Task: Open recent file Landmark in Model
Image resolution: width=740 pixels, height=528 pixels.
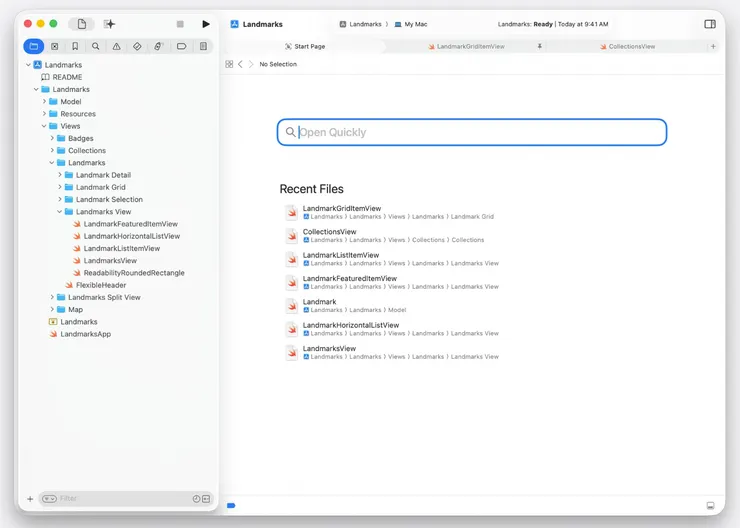Action: [346, 306]
